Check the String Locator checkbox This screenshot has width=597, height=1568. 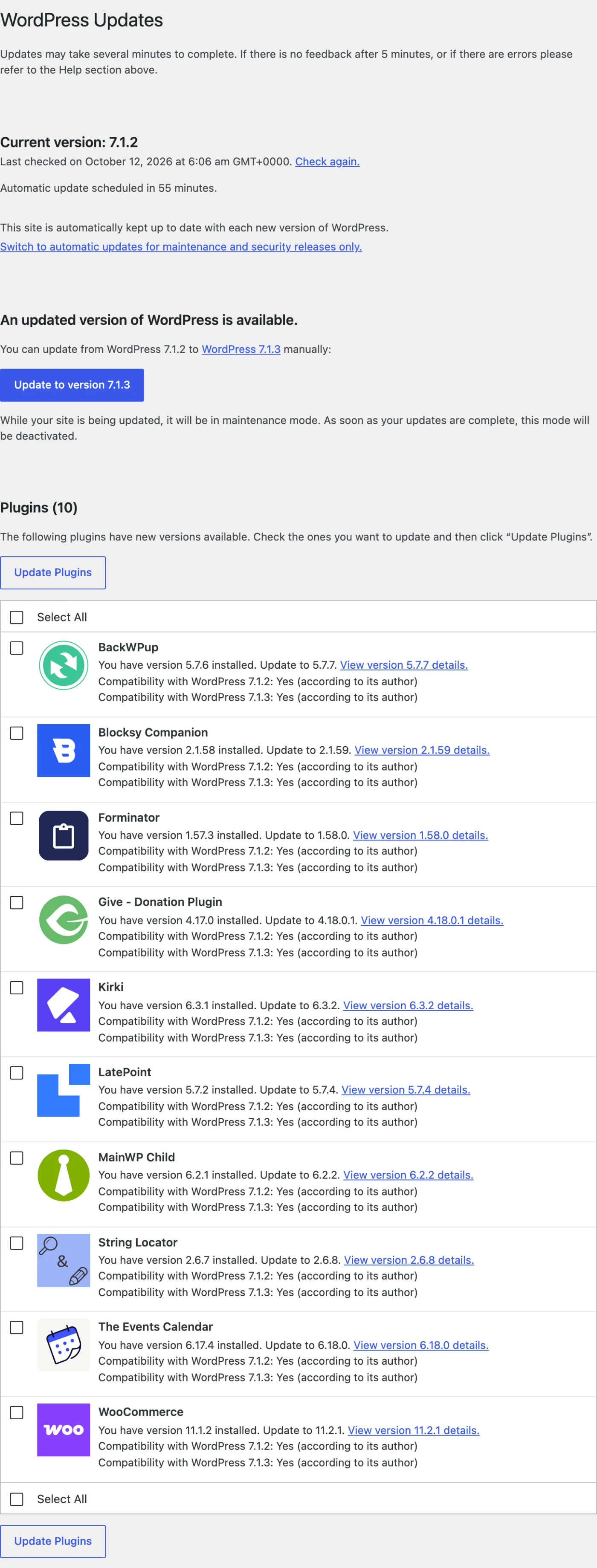pos(17,1243)
